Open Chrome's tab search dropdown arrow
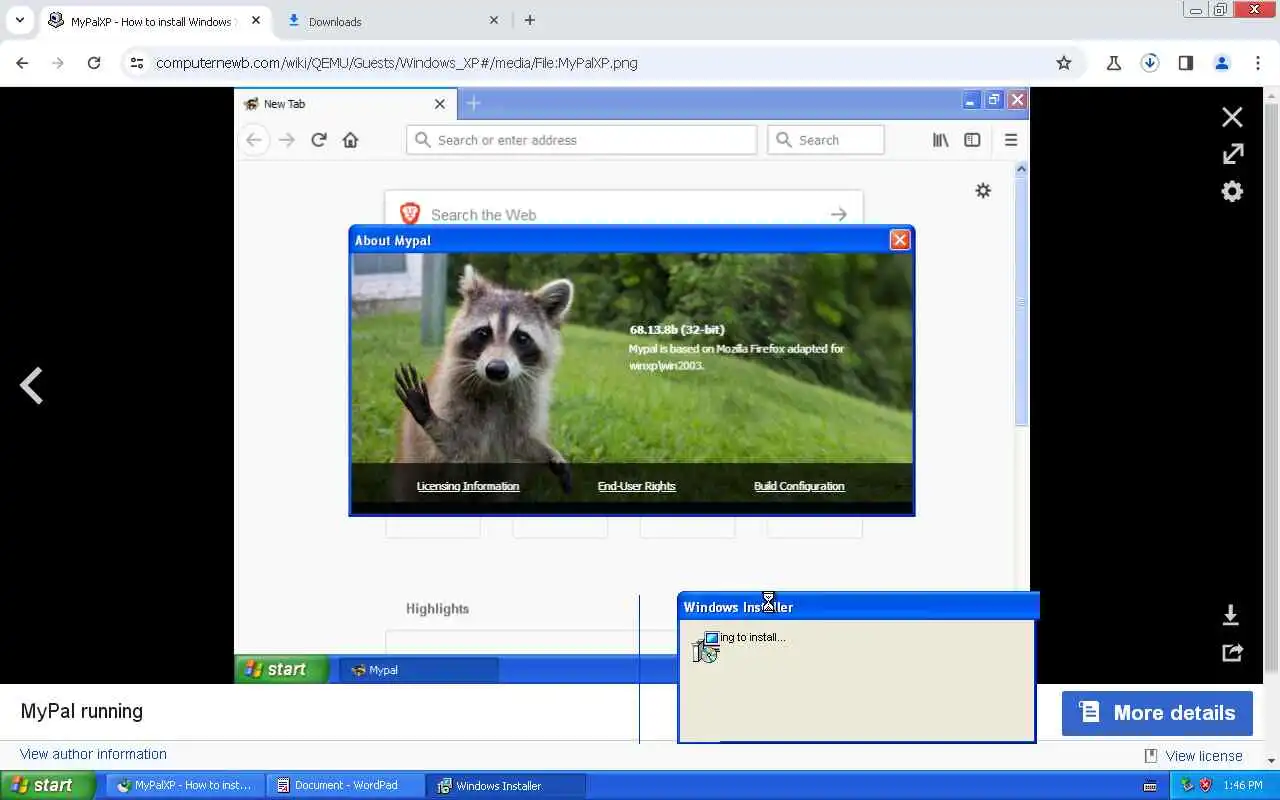 19,20
